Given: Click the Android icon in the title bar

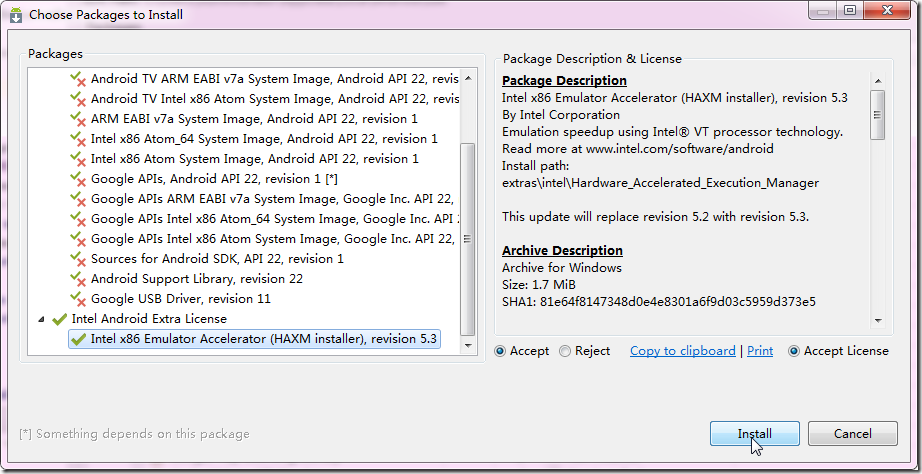Looking at the screenshot, I should (16, 14).
